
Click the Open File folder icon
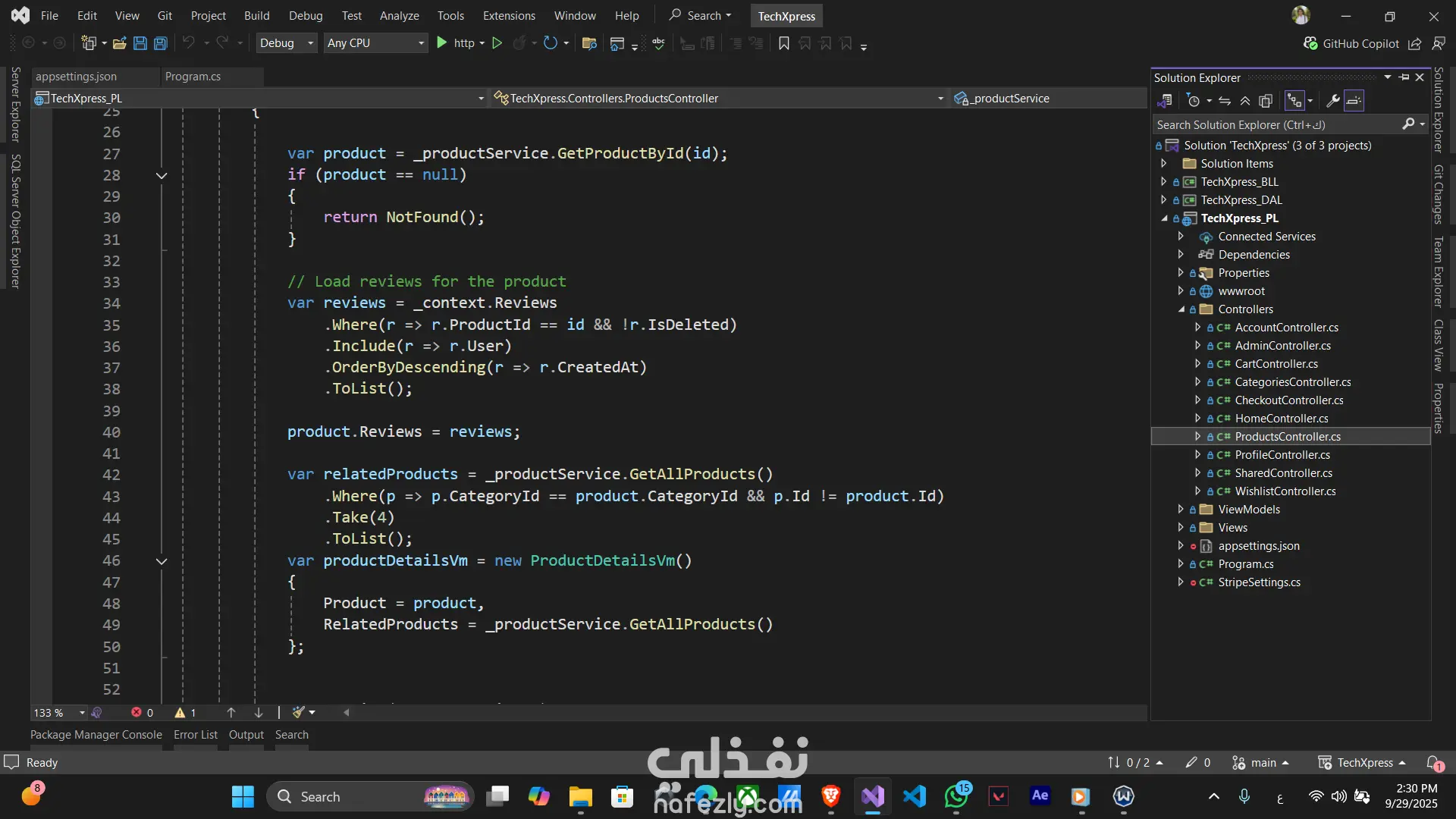click(x=119, y=43)
